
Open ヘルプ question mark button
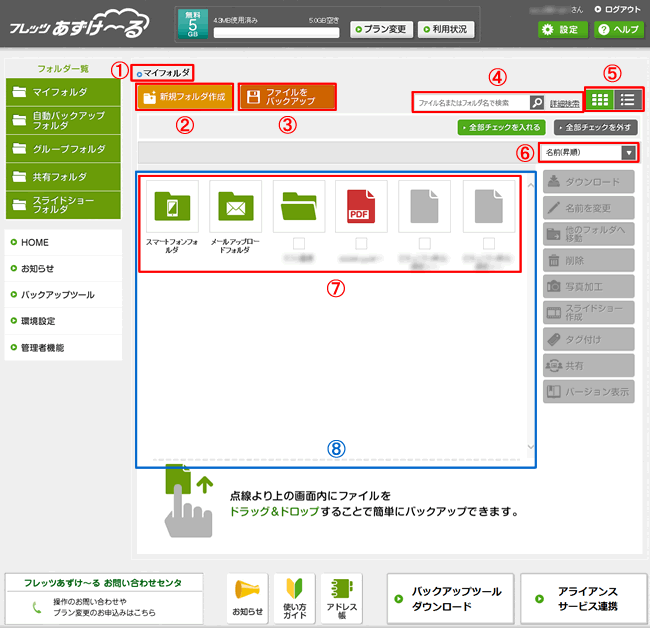pos(619,29)
